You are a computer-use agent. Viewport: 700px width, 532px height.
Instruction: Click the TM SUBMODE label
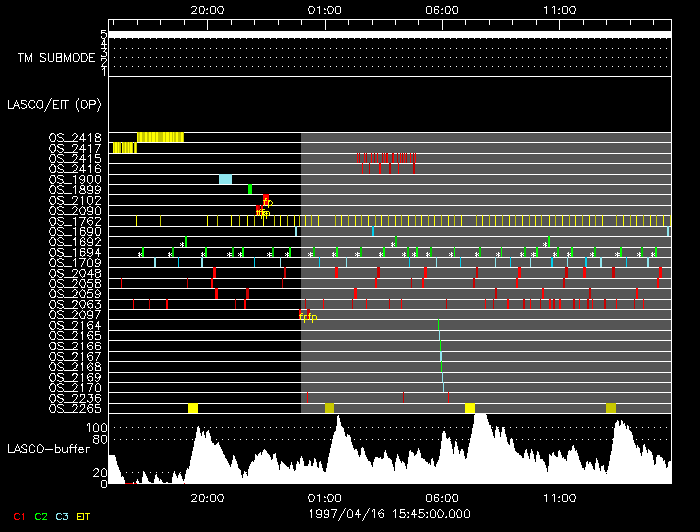[56, 58]
